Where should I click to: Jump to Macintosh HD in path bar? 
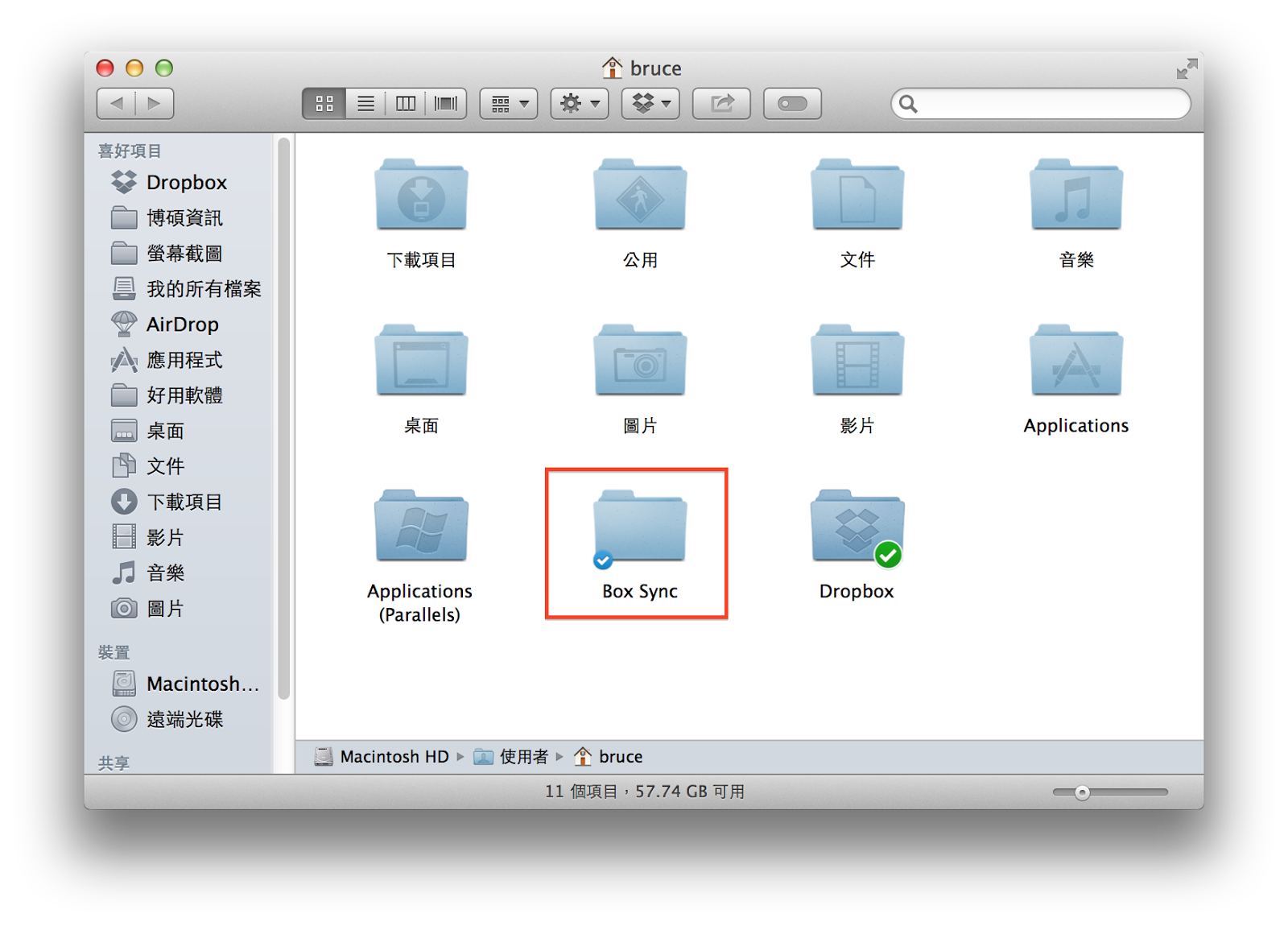click(x=382, y=756)
